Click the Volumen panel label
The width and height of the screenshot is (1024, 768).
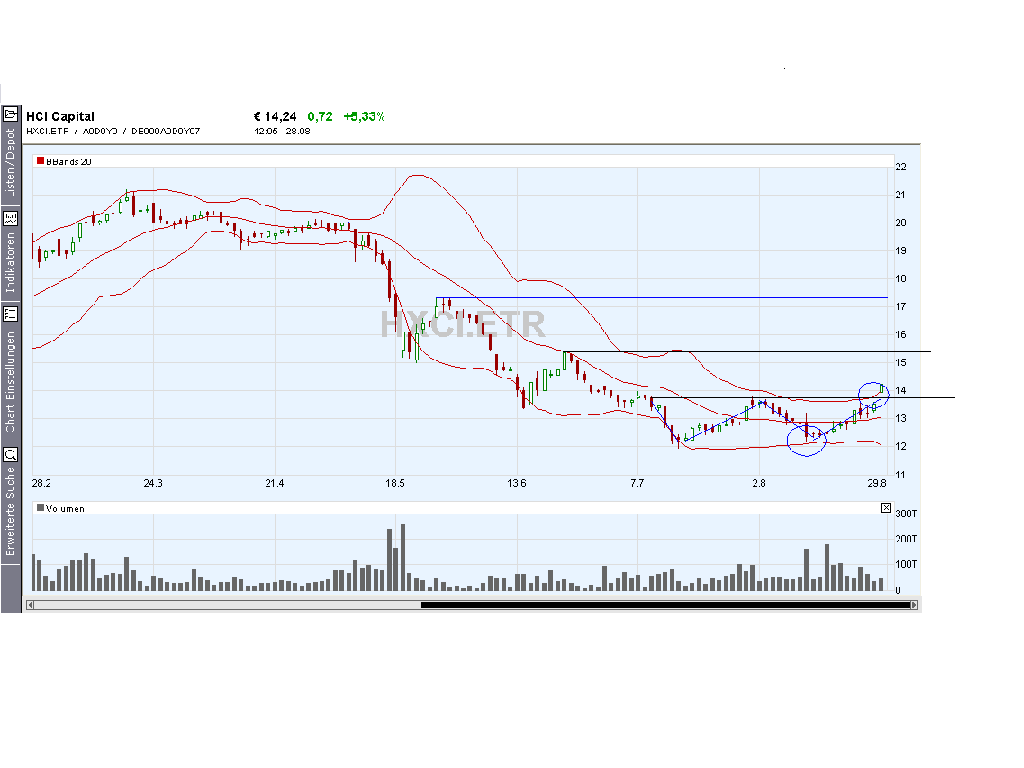point(66,508)
